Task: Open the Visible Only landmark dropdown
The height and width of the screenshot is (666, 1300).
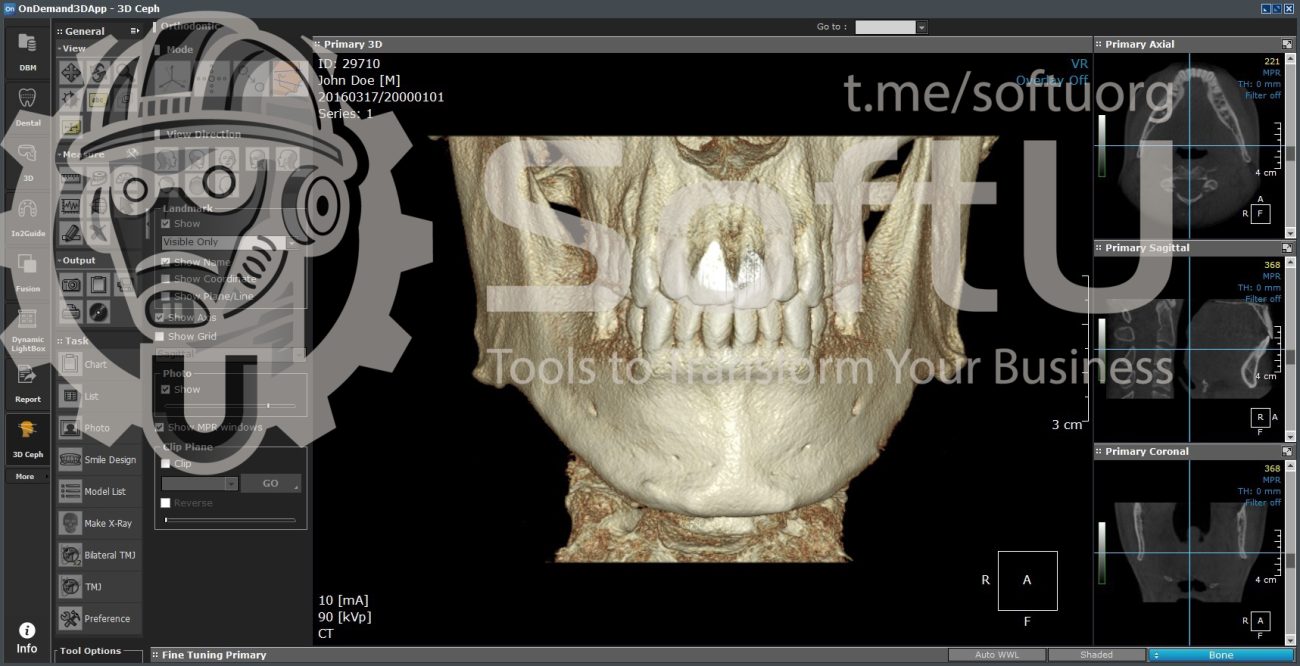Action: (x=229, y=242)
